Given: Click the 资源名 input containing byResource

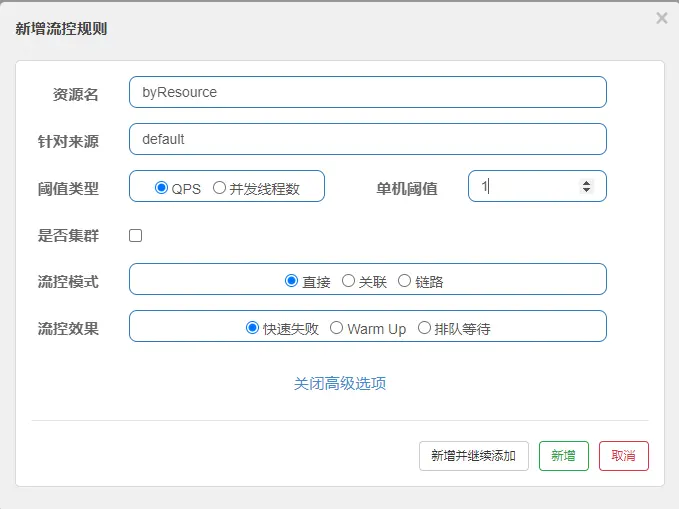Looking at the screenshot, I should coord(368,92).
